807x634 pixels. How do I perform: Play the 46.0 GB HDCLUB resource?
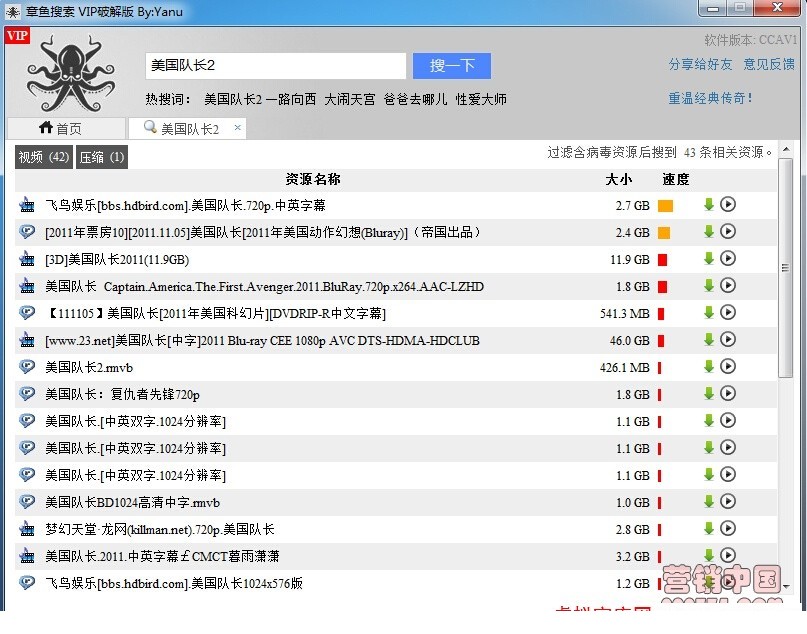click(728, 340)
